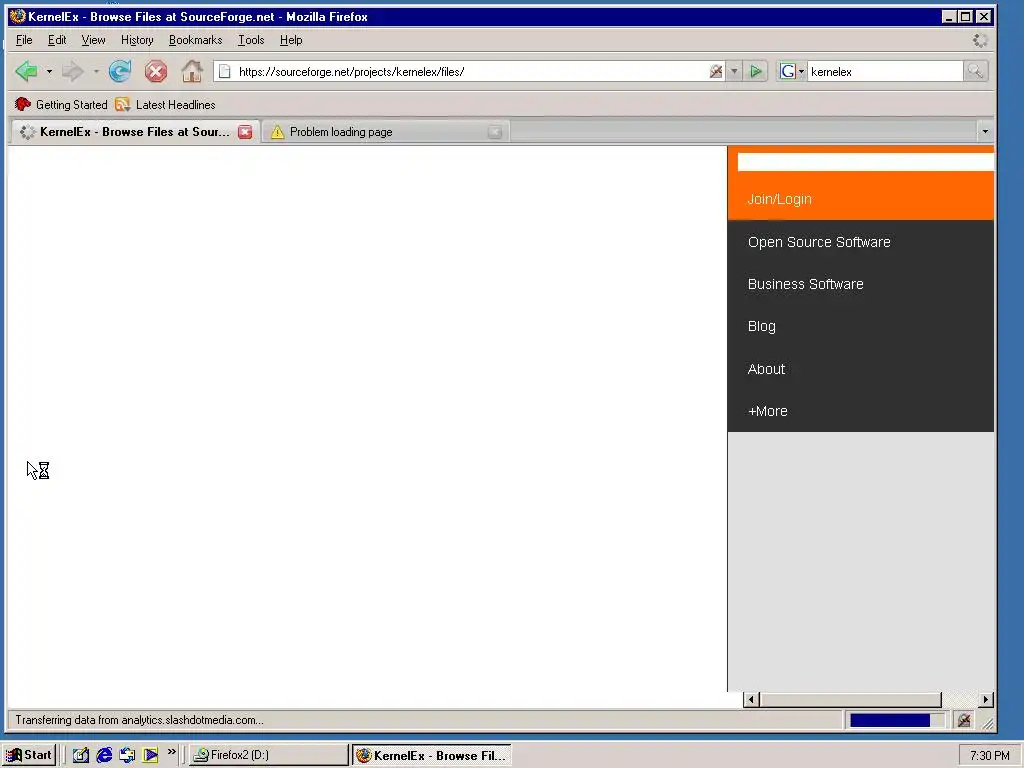1024x768 pixels.
Task: Click the green Back arrow button
Action: 26,71
